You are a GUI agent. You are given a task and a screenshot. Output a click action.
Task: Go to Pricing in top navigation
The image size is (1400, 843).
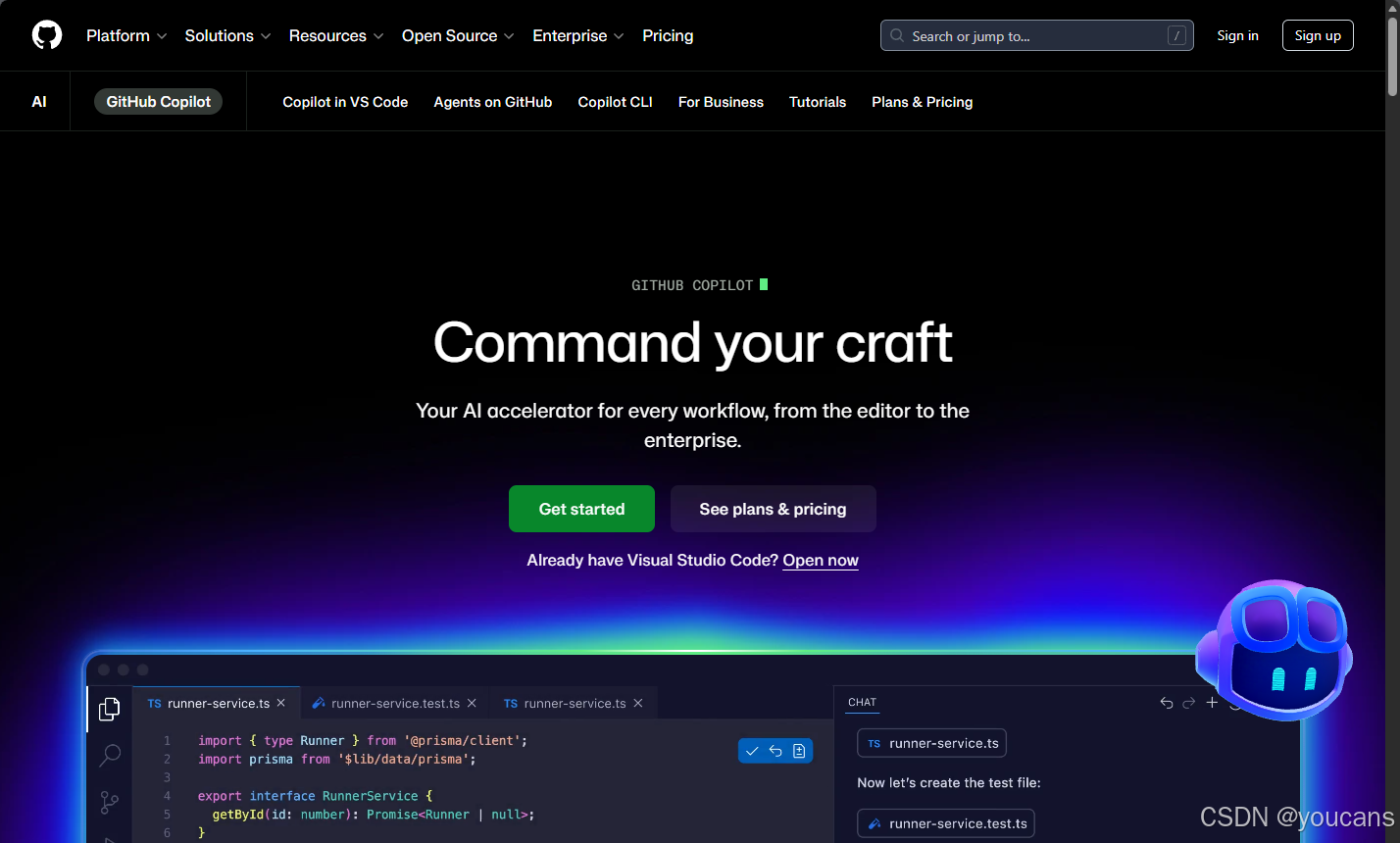click(668, 35)
